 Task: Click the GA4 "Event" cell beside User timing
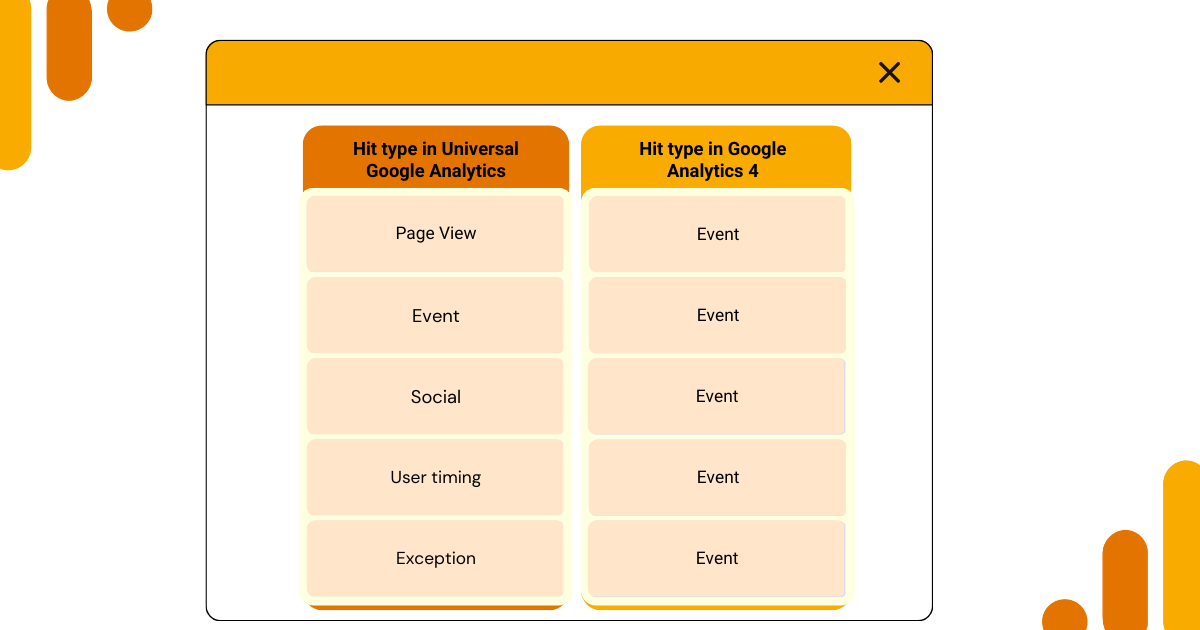717,478
